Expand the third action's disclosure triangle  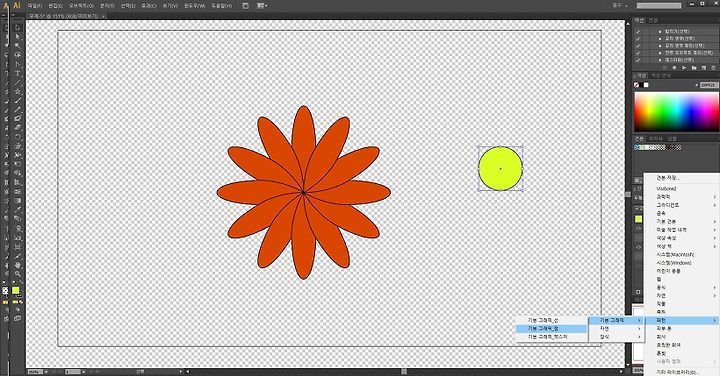pyautogui.click(x=660, y=45)
